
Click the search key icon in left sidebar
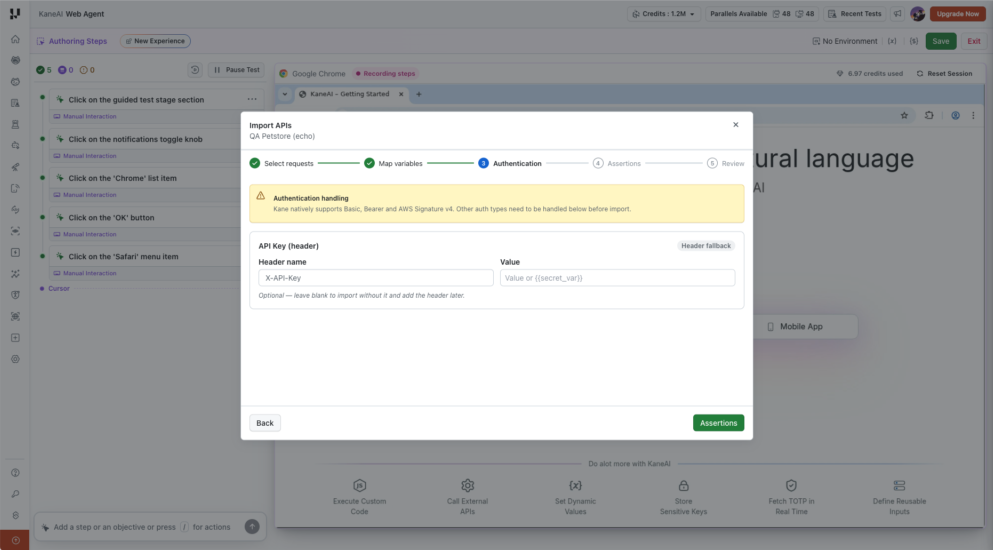coord(15,494)
